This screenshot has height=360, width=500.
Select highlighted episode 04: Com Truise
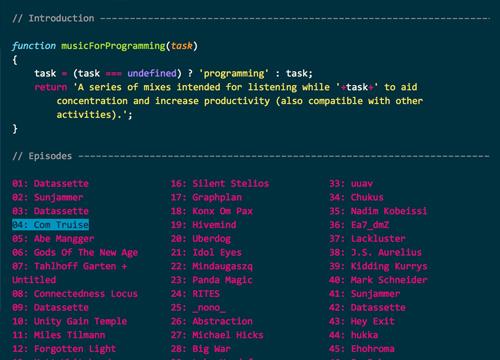pyautogui.click(x=50, y=225)
